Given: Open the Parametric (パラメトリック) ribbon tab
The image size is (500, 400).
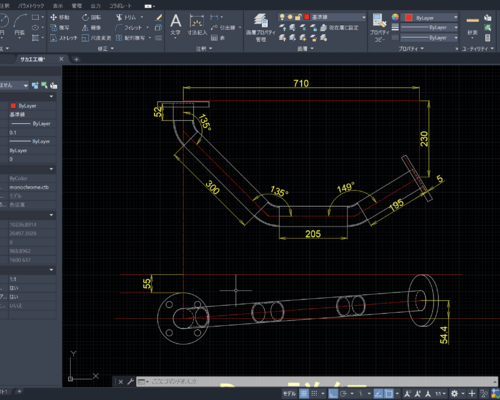Looking at the screenshot, I should point(31,6).
